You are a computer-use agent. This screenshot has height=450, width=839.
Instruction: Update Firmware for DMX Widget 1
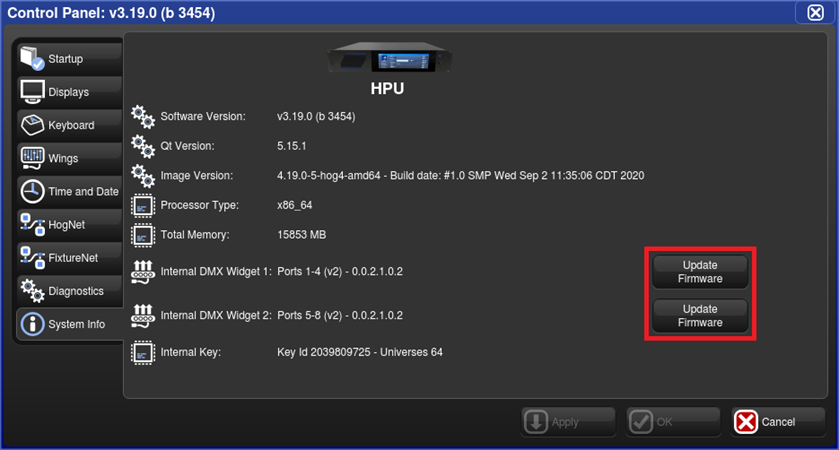coord(700,272)
